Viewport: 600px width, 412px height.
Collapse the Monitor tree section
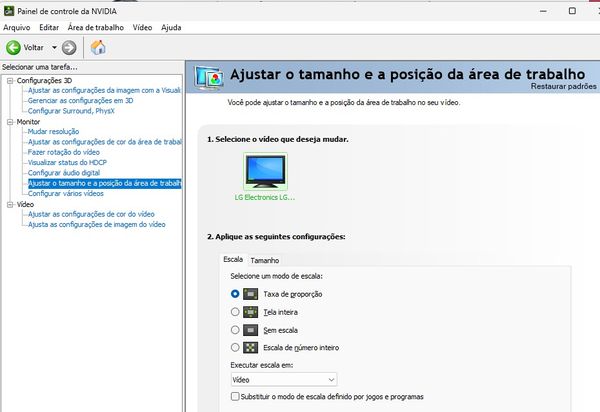click(10, 121)
